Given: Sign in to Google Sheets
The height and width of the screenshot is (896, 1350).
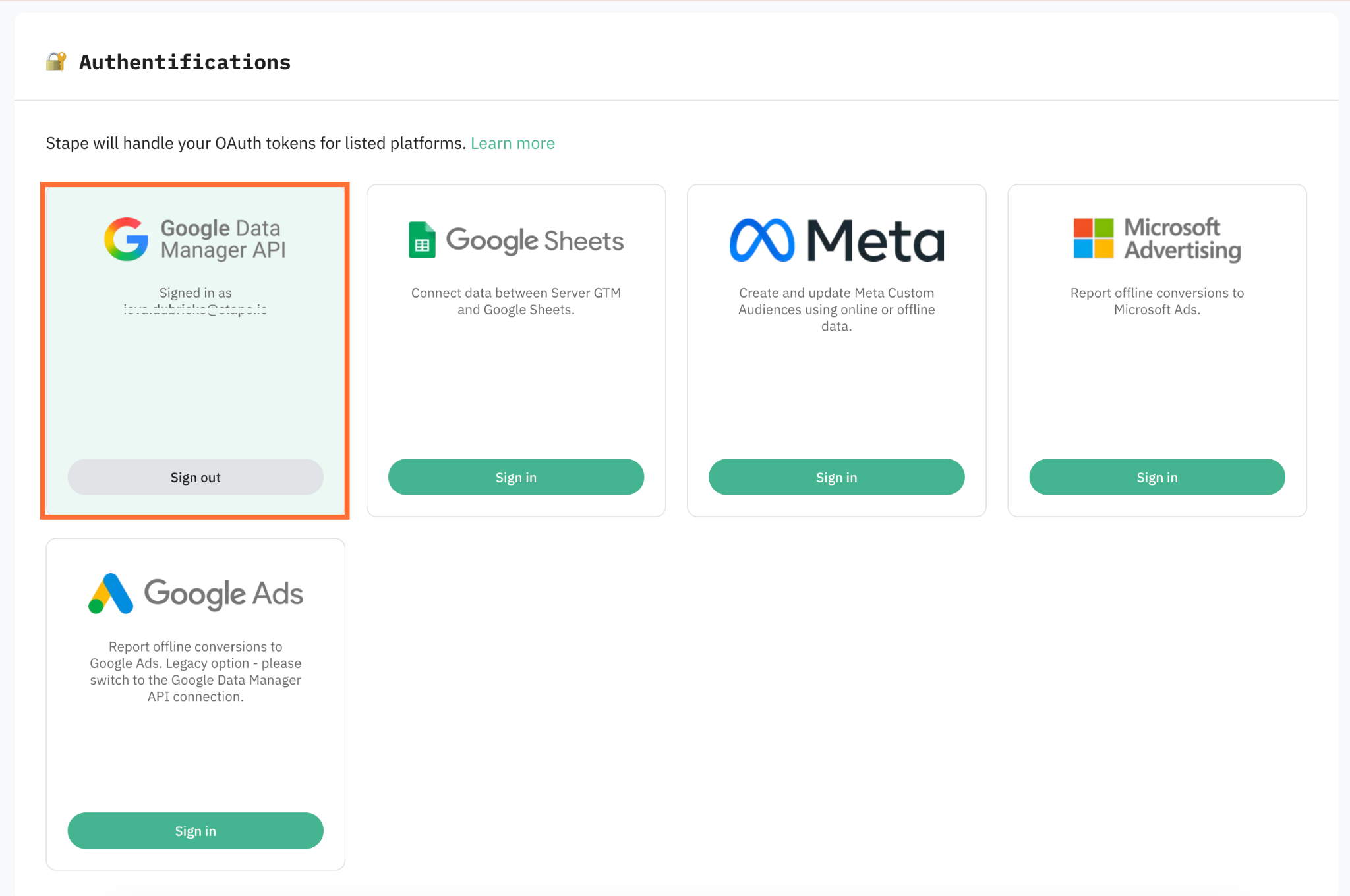Looking at the screenshot, I should [x=516, y=477].
